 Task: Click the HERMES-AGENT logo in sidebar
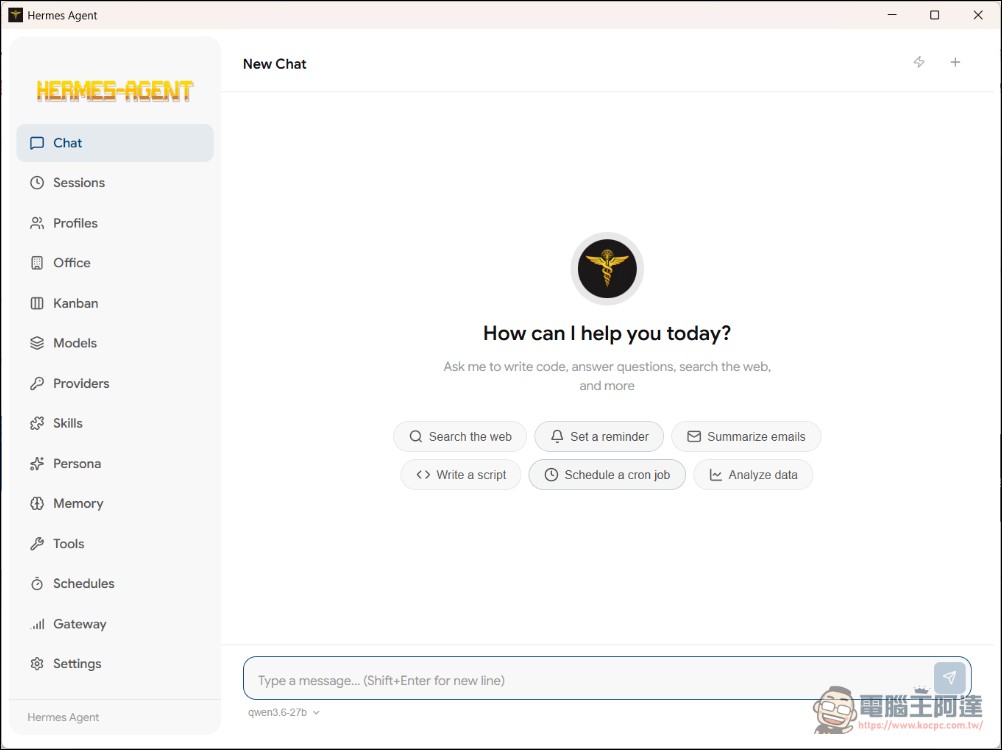pyautogui.click(x=114, y=91)
